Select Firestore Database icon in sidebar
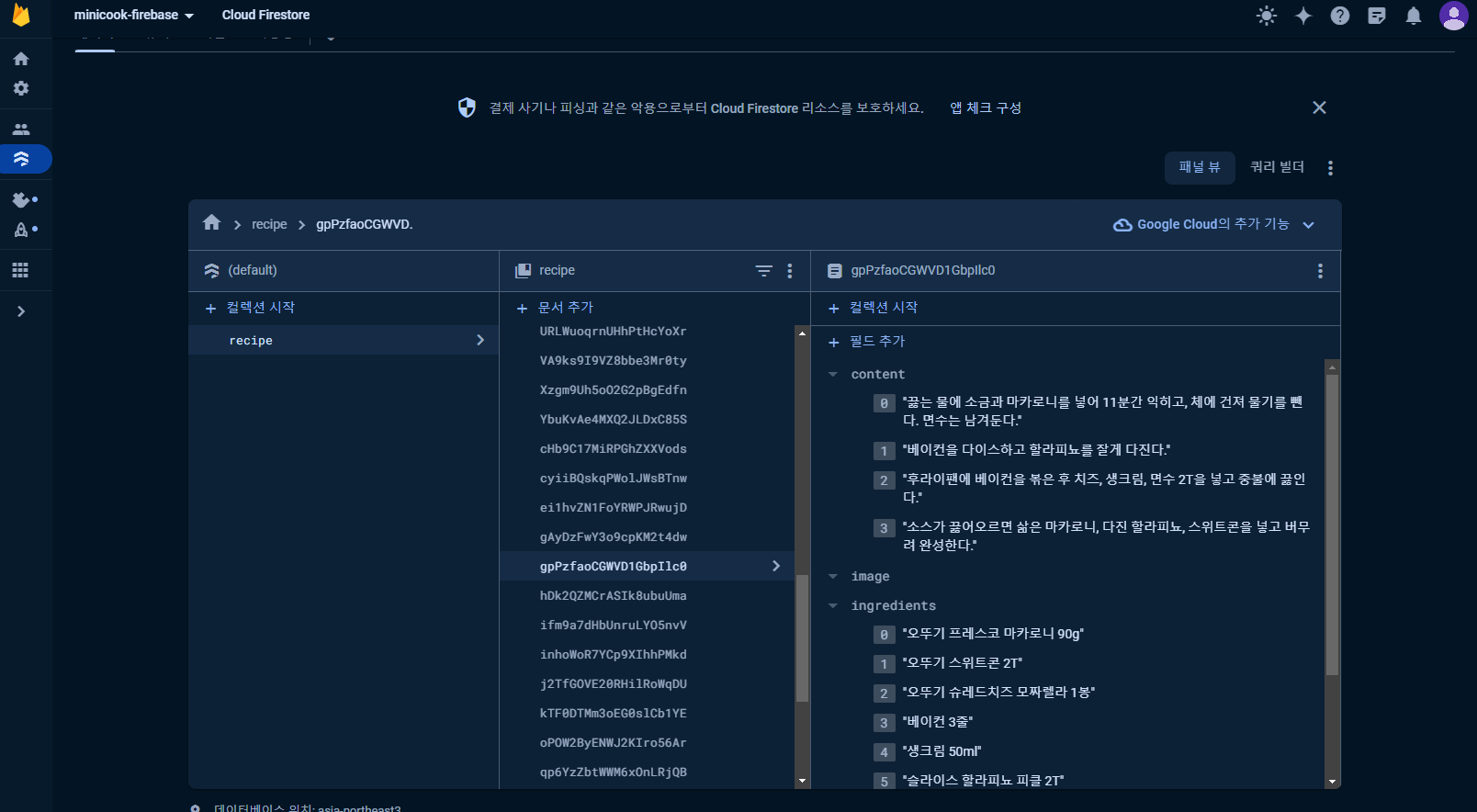This screenshot has height=812, width=1477. pos(21,159)
